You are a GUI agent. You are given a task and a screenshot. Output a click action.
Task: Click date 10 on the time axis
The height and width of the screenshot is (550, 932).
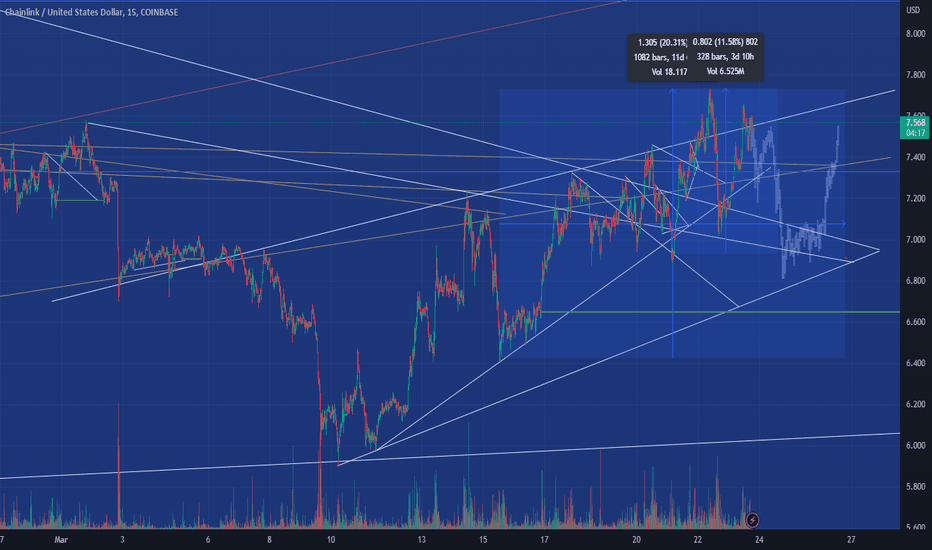(331, 540)
